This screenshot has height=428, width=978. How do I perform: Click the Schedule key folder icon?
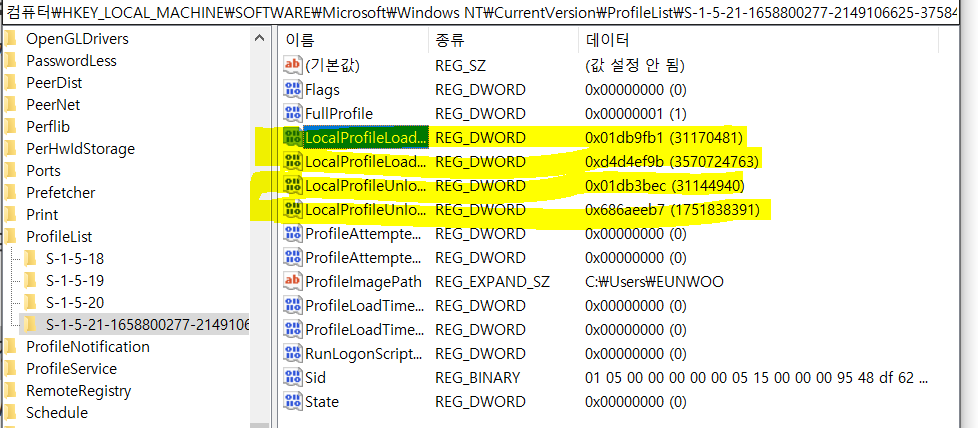tap(11, 412)
